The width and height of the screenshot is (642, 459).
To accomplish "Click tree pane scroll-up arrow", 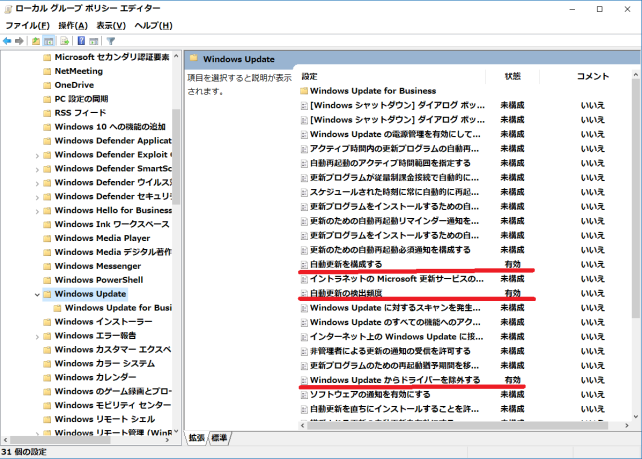I will (176, 56).
